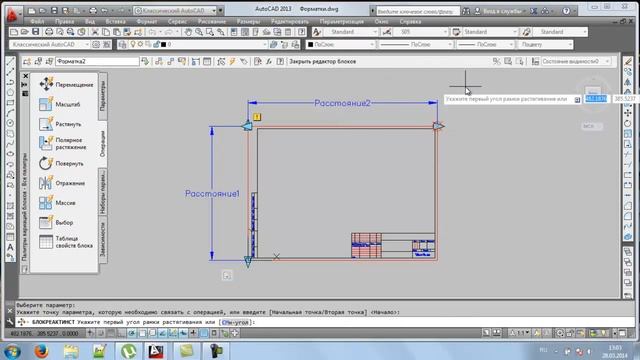Click the highlighted dynamic input coordinate field
The height and width of the screenshot is (360, 640).
(x=596, y=99)
